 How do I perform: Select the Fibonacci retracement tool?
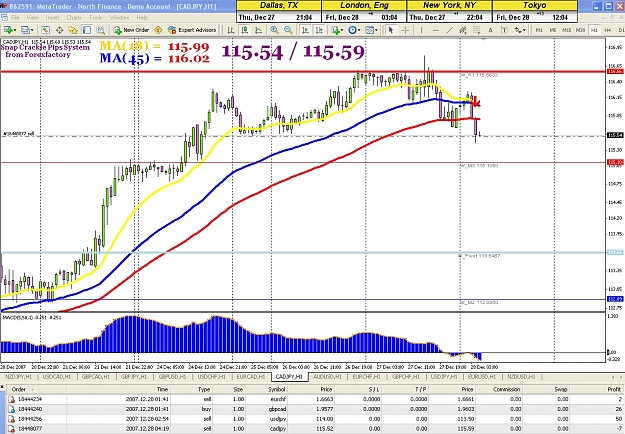pos(476,30)
